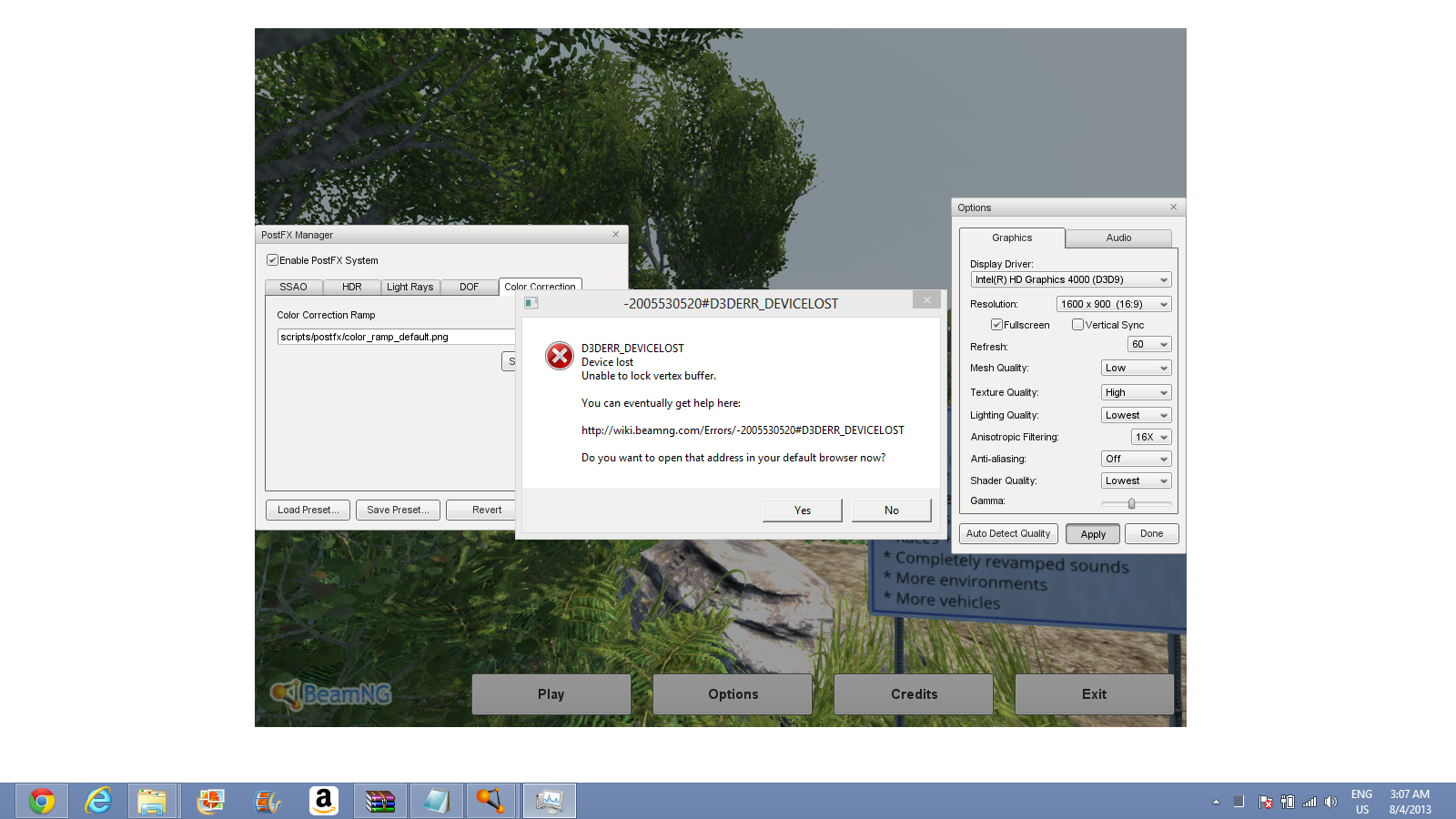This screenshot has width=1456, height=819.
Task: Switch to the Notepad taskbar window
Action: [436, 801]
